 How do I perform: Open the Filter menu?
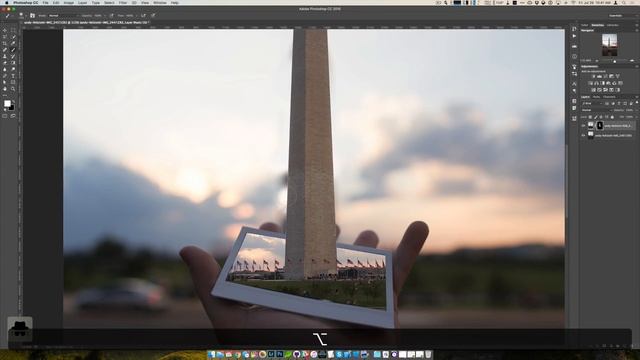click(x=123, y=2)
